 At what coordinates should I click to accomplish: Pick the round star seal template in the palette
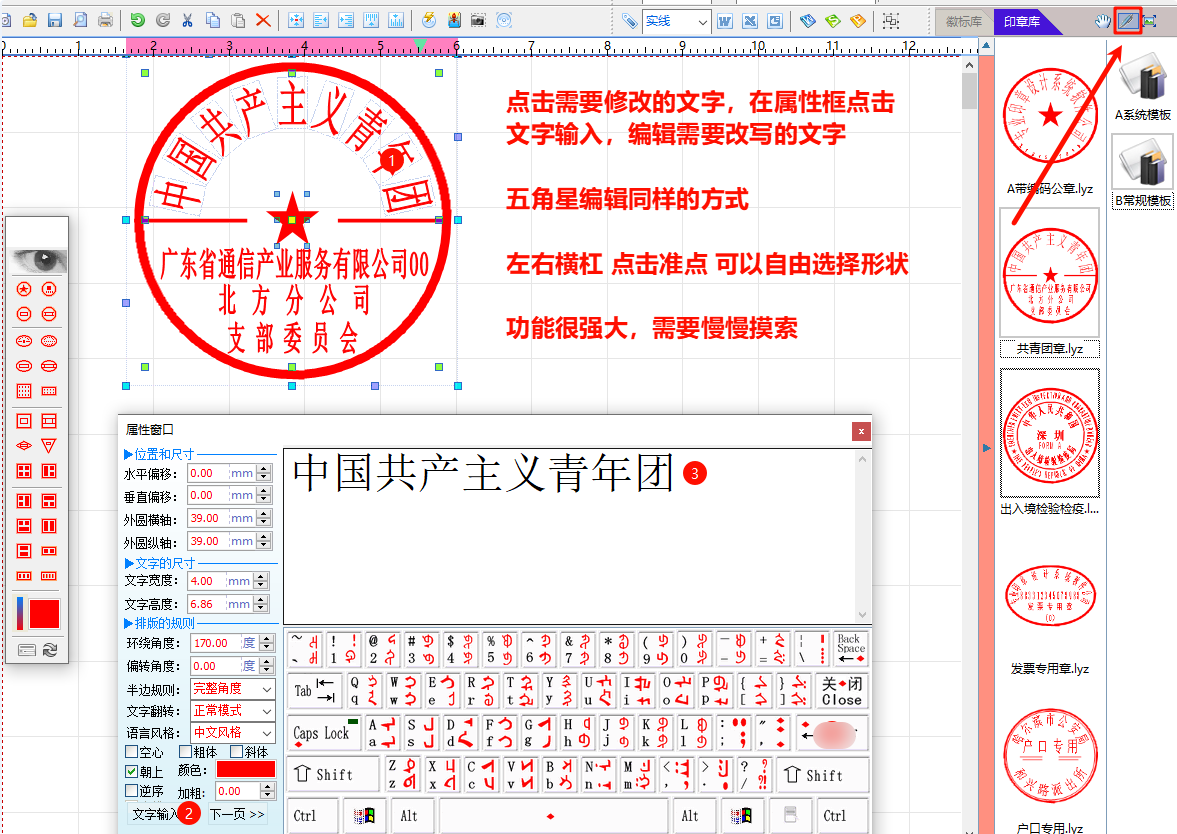[x=24, y=289]
